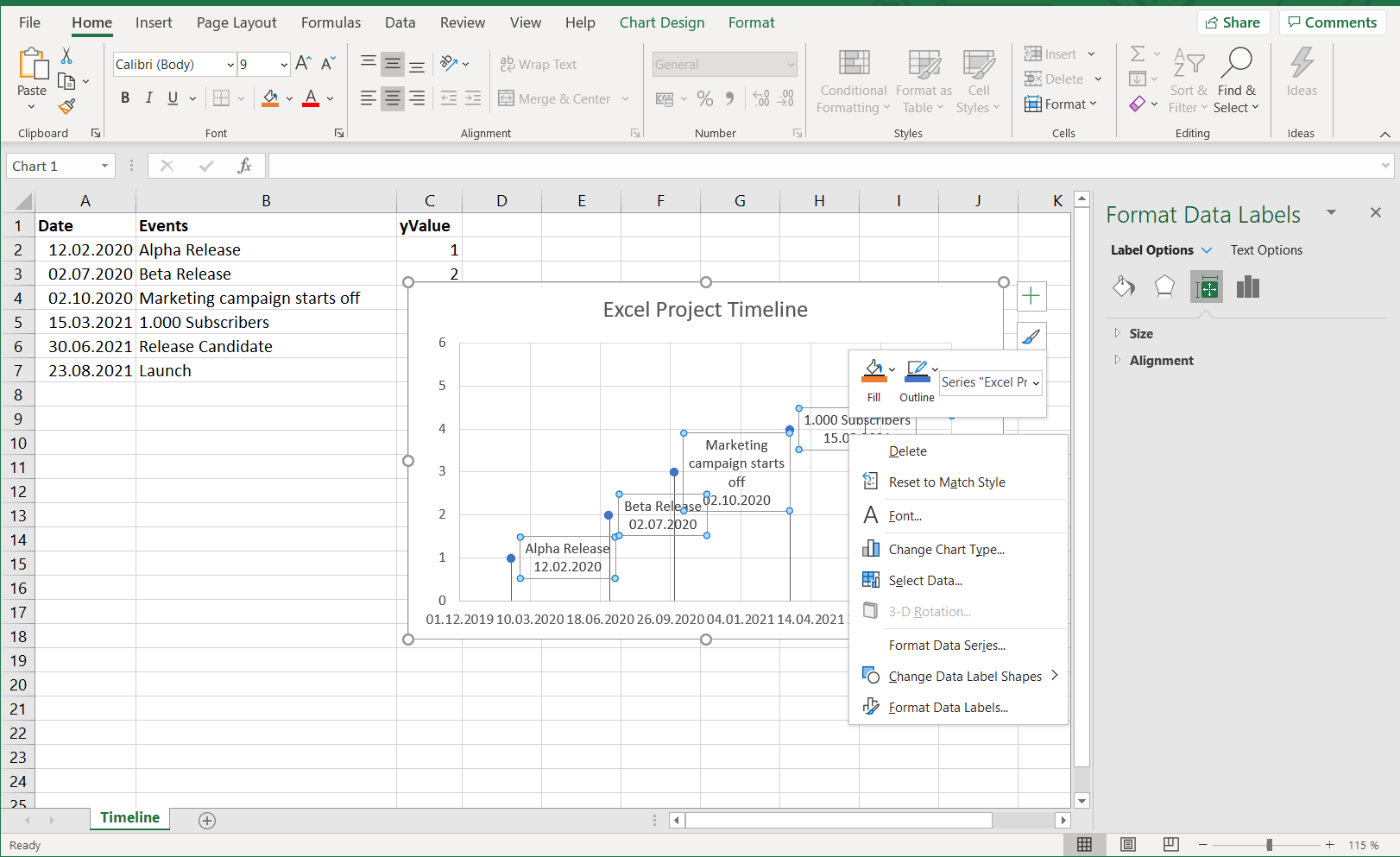The width and height of the screenshot is (1400, 857).
Task: Apply Wrap Text to selection
Action: pos(539,64)
